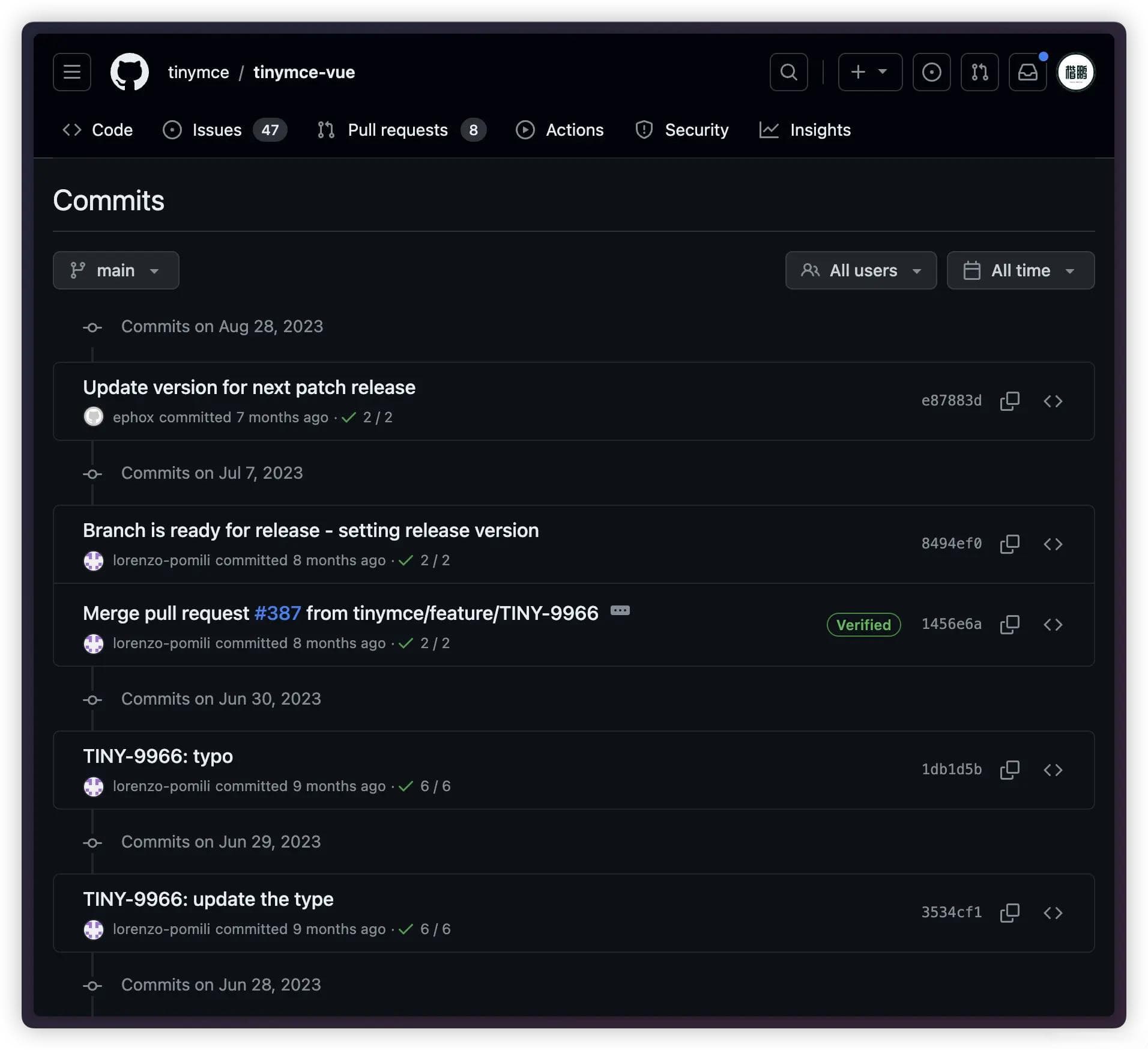This screenshot has width=1148, height=1050.
Task: Open commit hash 1db1d5b
Action: click(951, 769)
